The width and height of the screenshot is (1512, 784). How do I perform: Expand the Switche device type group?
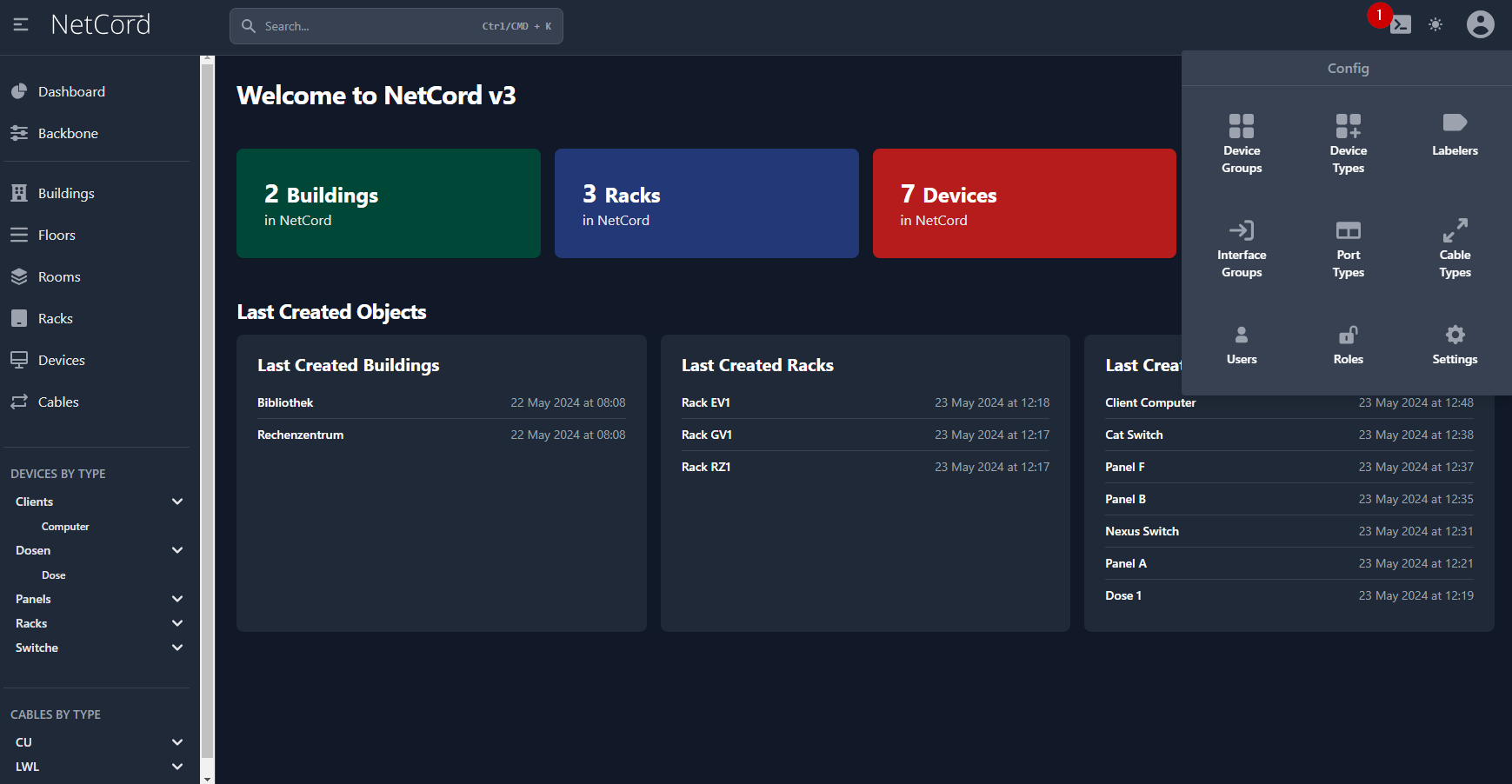click(177, 648)
